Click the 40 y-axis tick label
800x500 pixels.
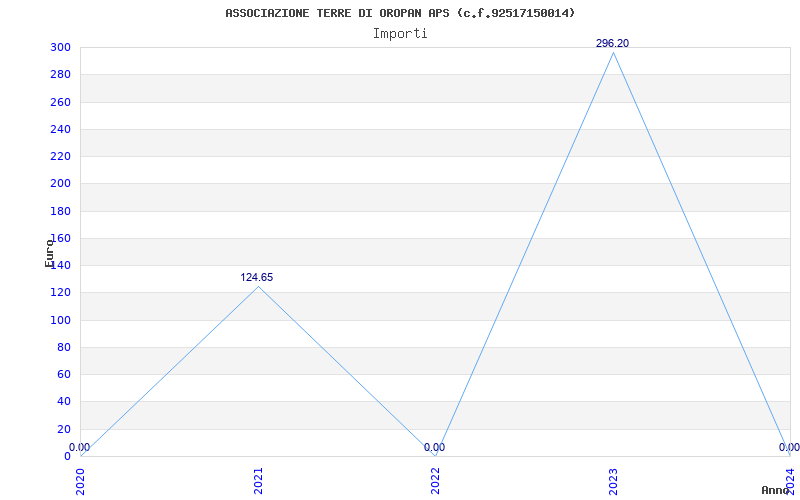[64, 402]
